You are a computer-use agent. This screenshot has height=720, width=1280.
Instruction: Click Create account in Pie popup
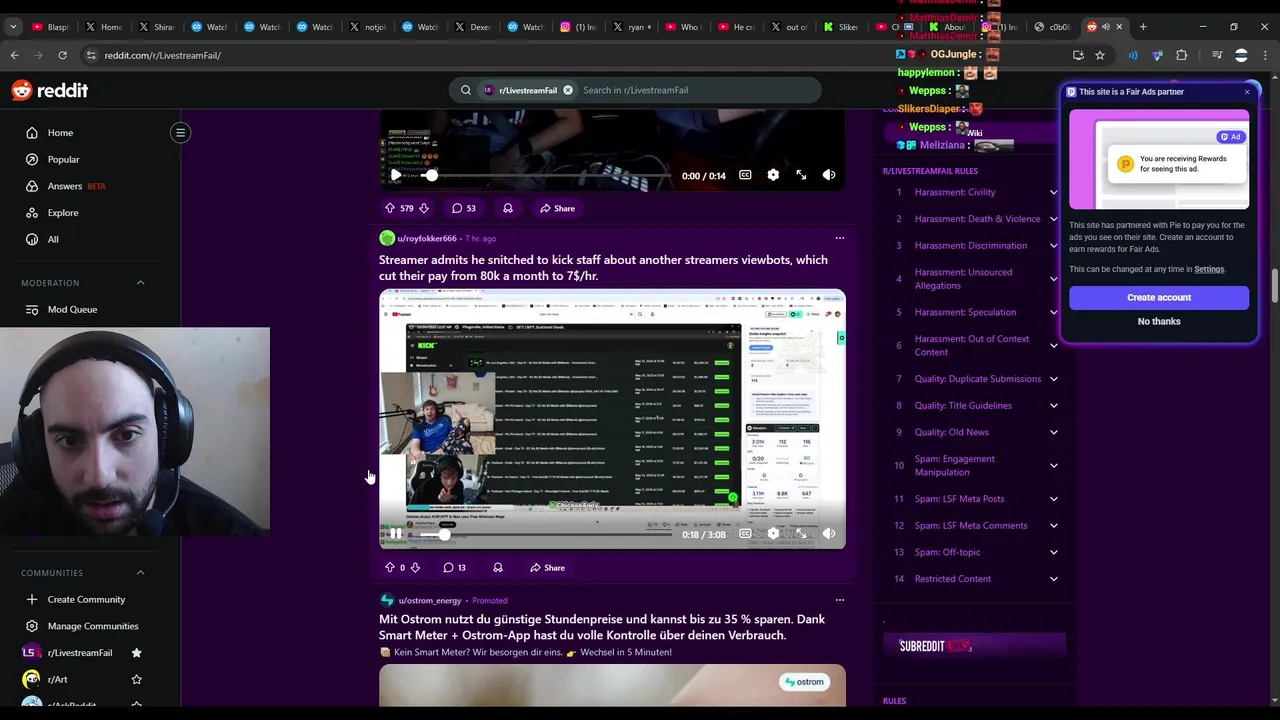tap(1159, 297)
